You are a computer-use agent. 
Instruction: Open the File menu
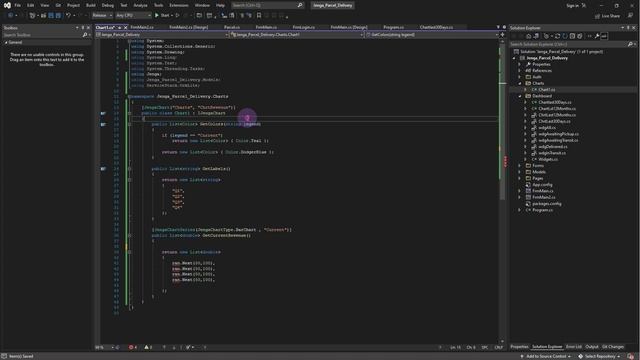tap(18, 5)
